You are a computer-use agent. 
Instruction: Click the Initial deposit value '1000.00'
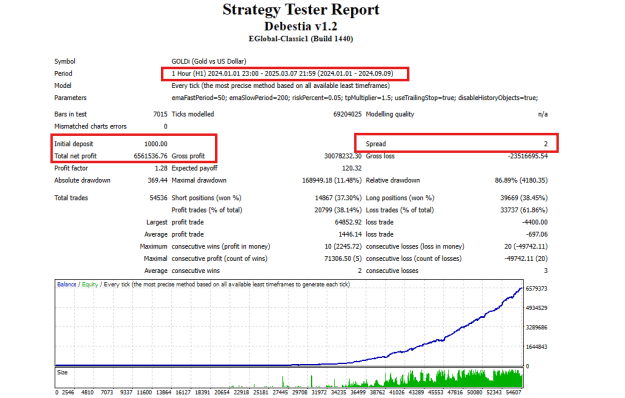[155, 144]
